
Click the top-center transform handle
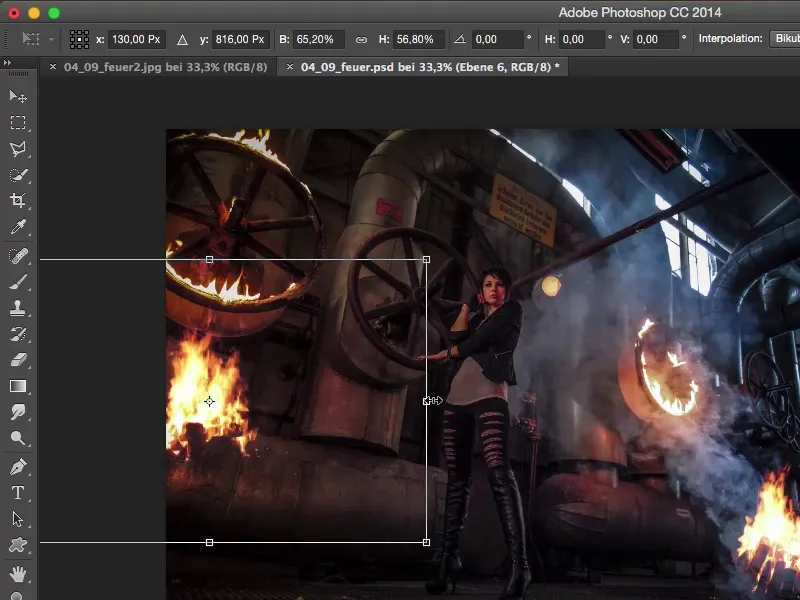(209, 260)
